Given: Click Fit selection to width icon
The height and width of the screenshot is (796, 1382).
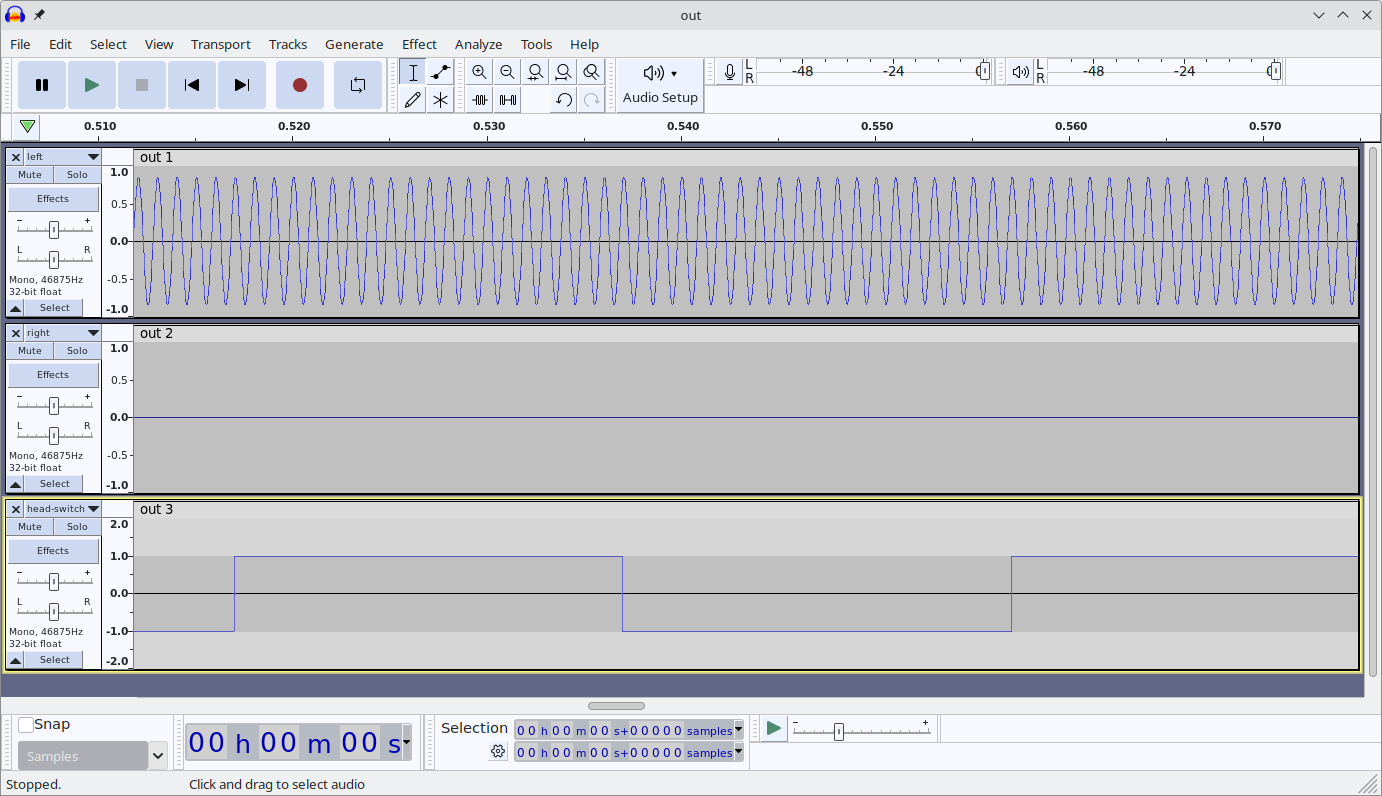Looking at the screenshot, I should point(536,72).
